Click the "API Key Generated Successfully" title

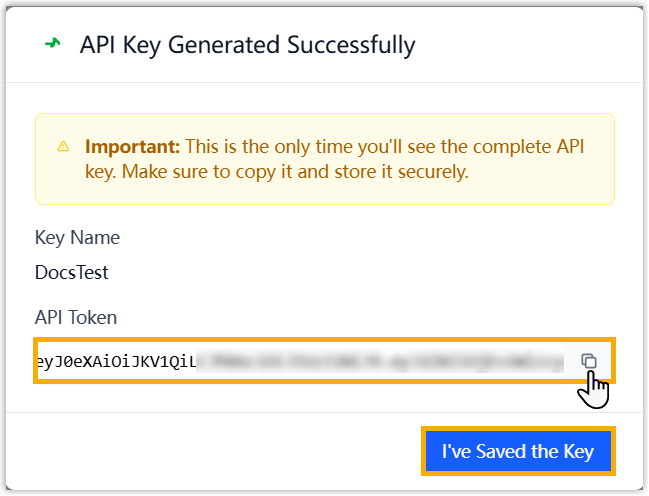point(247,45)
